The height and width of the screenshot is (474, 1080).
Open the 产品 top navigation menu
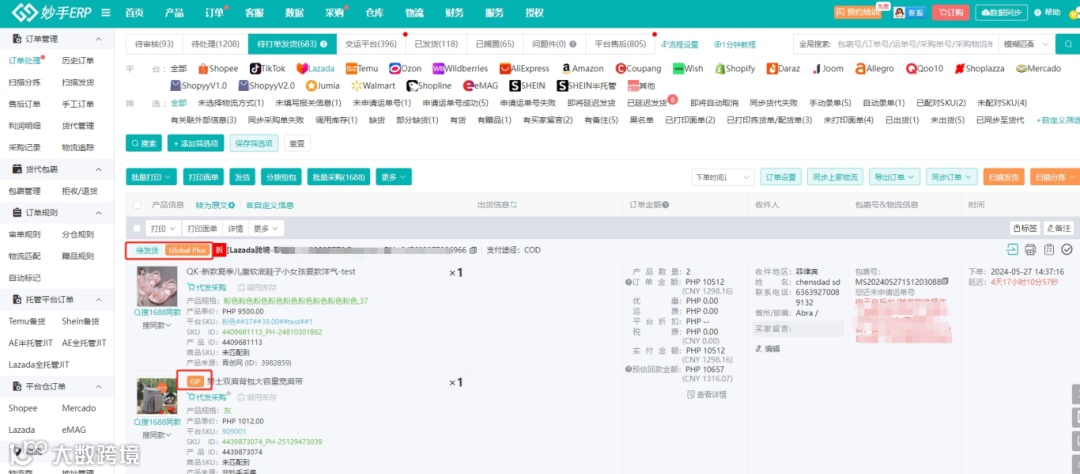click(x=174, y=12)
